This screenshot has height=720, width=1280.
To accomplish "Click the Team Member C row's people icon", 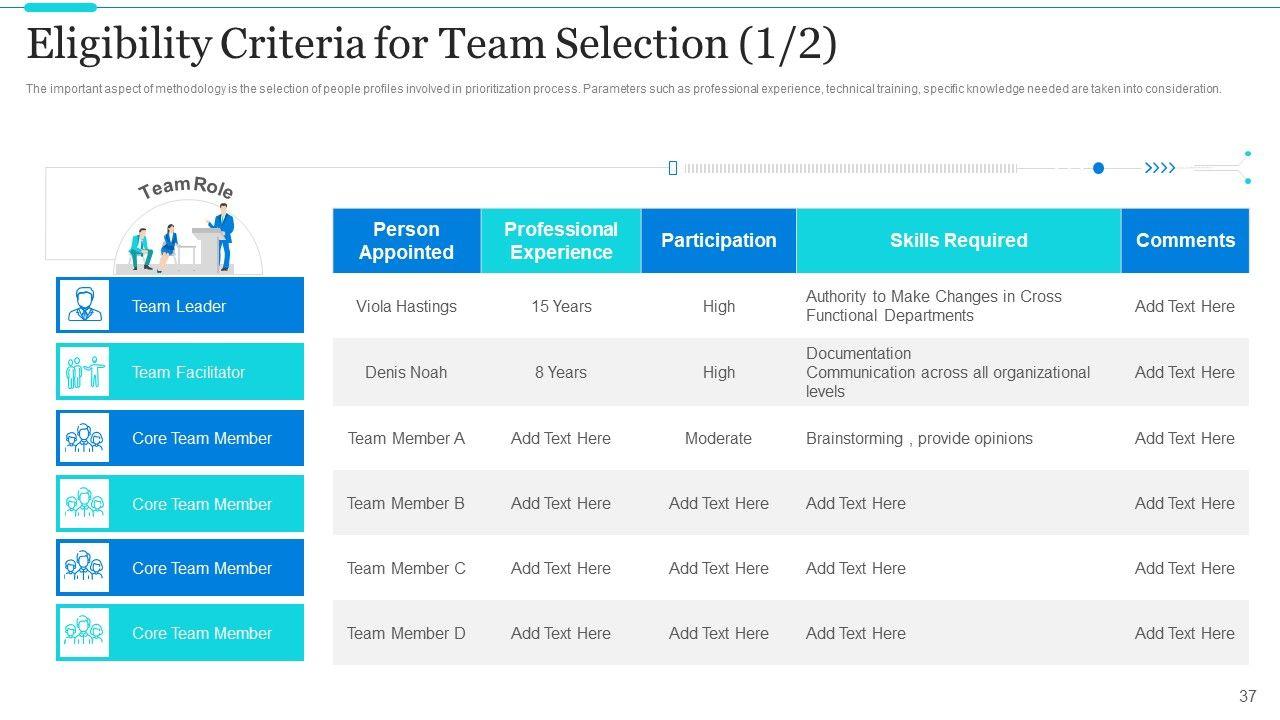I will 84,568.
